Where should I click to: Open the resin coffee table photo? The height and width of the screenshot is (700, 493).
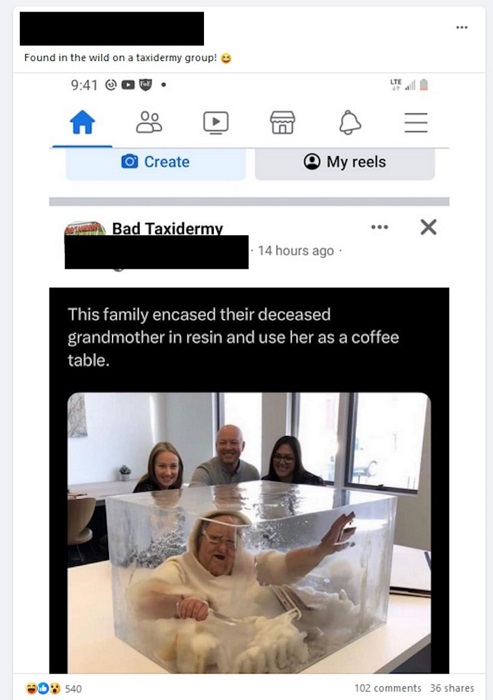coord(249,533)
